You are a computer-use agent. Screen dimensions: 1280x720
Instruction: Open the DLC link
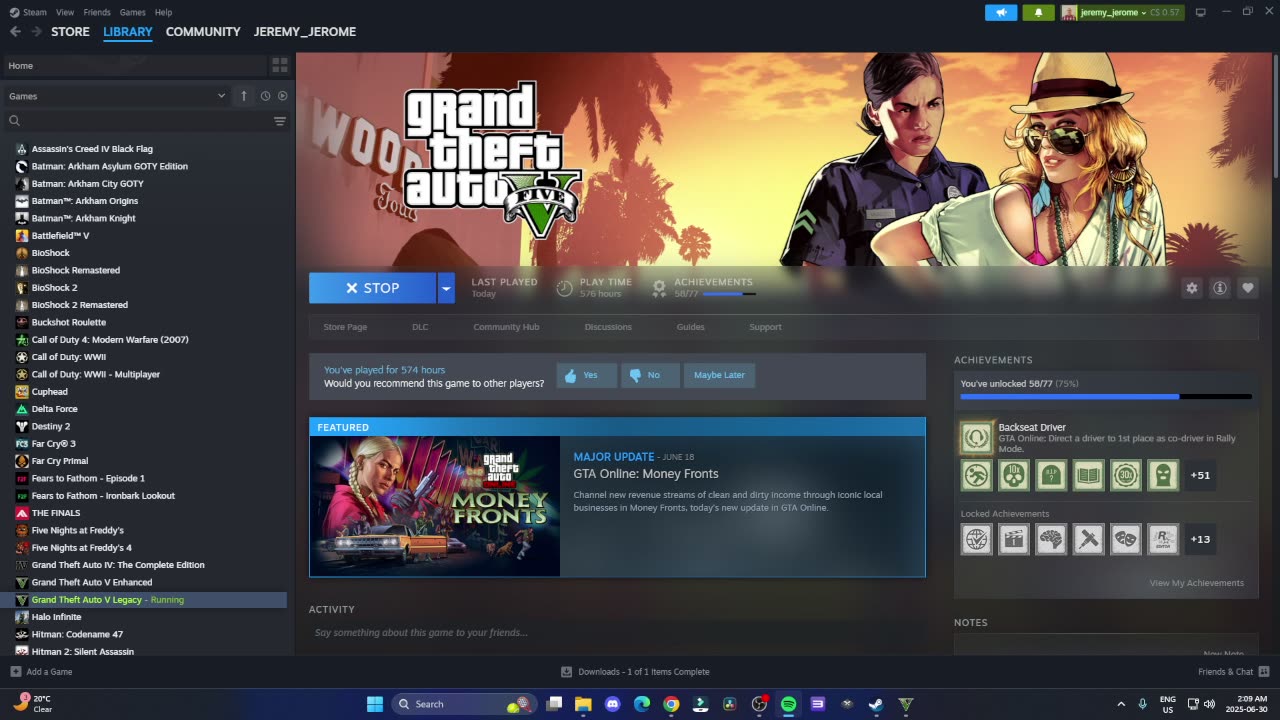point(420,327)
